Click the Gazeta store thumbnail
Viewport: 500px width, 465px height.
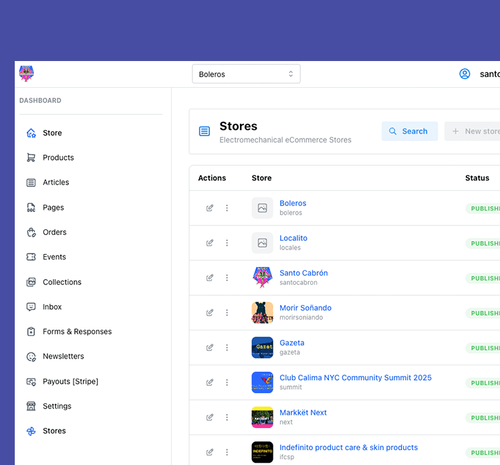262,348
